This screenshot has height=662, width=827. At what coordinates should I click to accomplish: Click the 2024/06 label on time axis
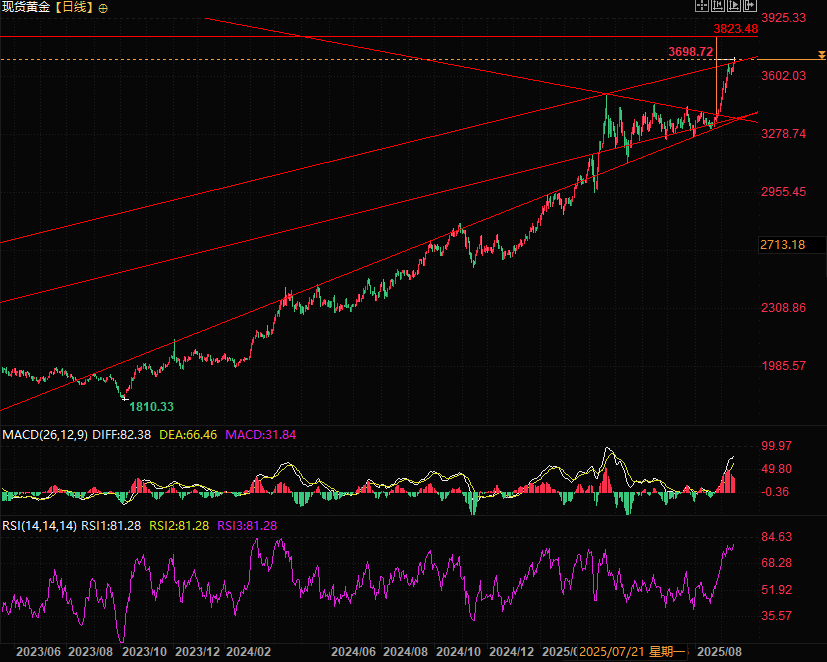[x=352, y=651]
